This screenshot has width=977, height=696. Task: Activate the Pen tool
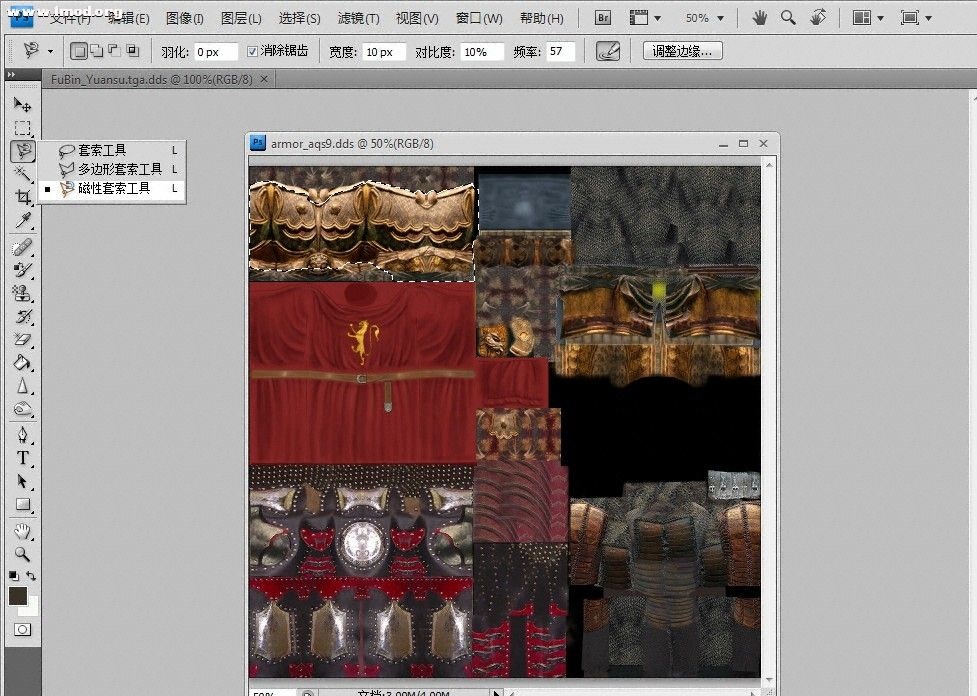coord(22,435)
